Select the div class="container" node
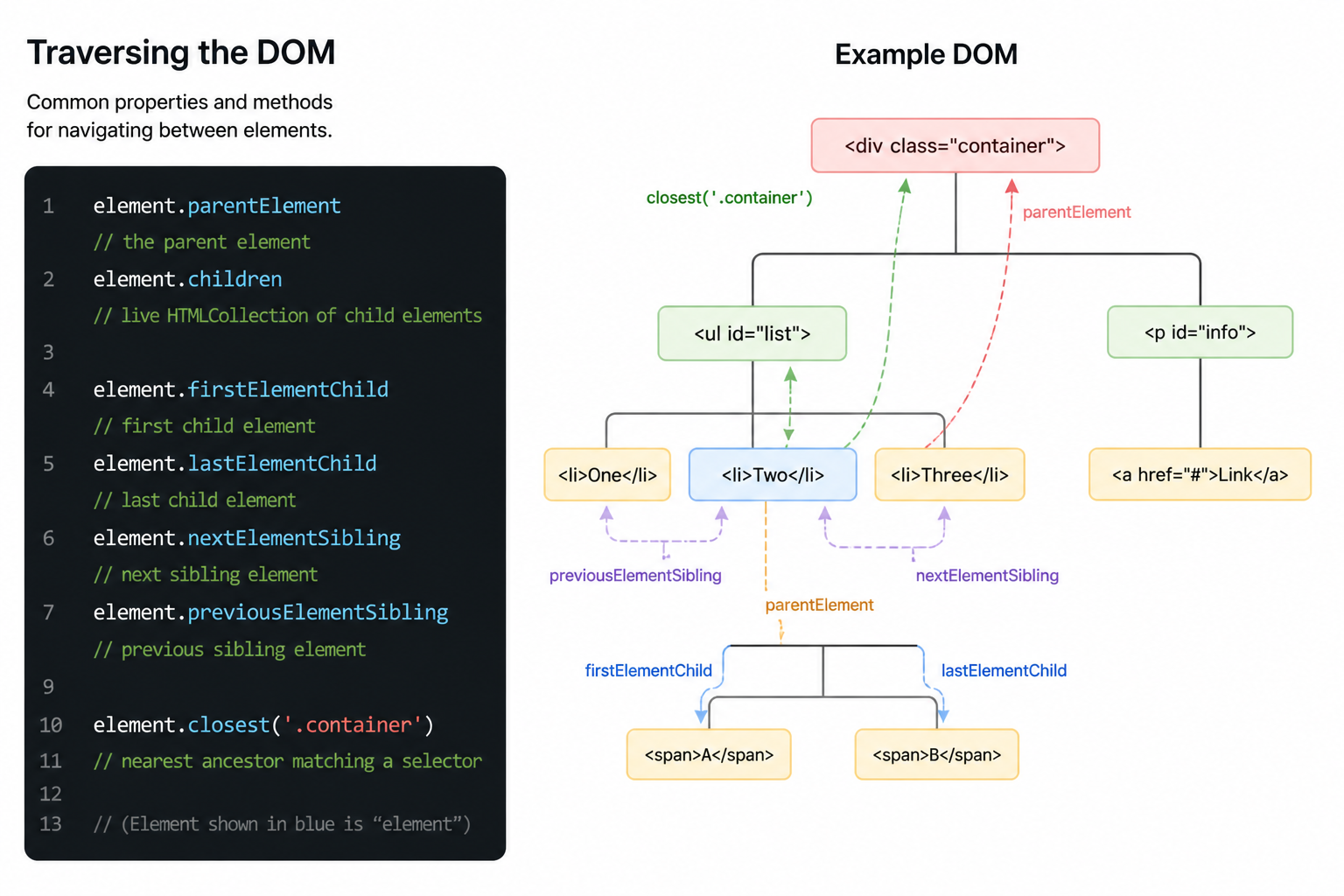 [955, 145]
